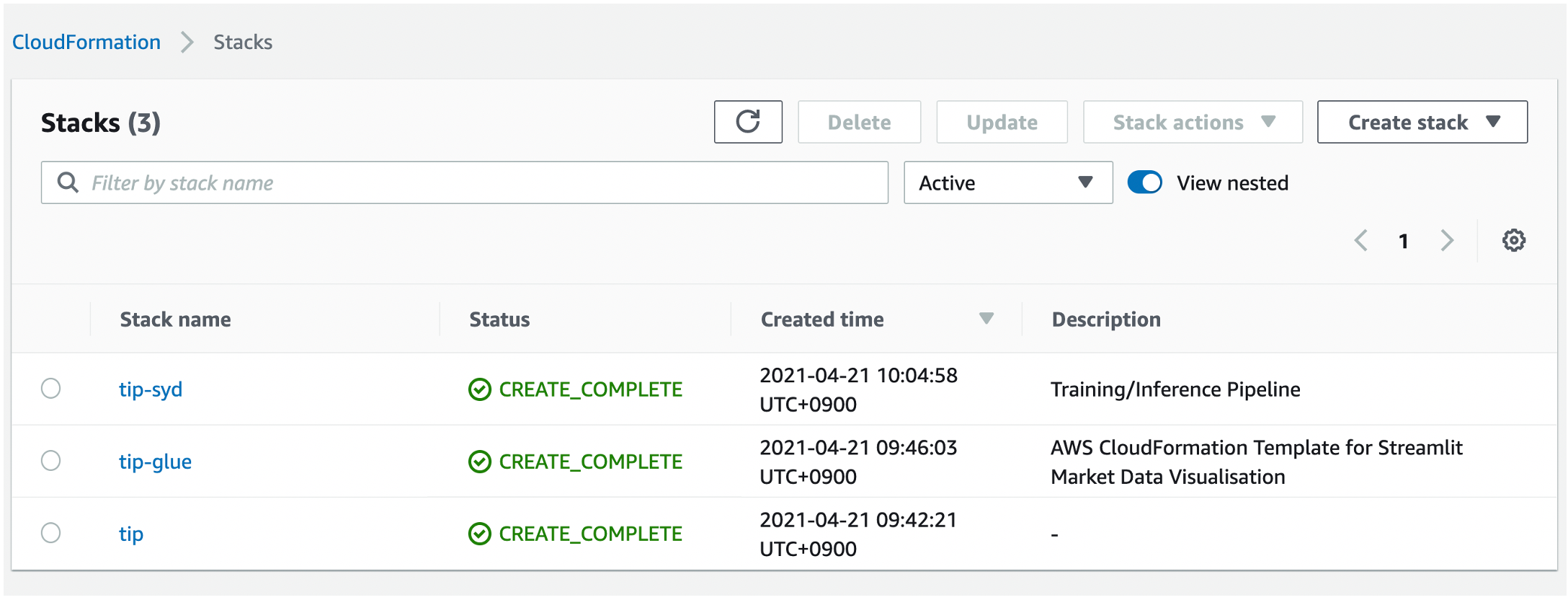Click the Delete button

(x=859, y=122)
